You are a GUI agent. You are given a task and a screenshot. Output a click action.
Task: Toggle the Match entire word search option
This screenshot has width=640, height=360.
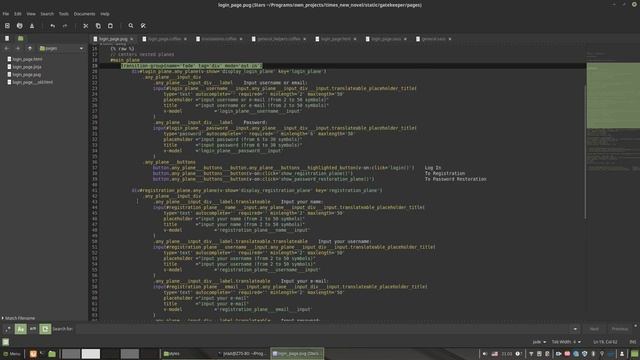pos(33,329)
